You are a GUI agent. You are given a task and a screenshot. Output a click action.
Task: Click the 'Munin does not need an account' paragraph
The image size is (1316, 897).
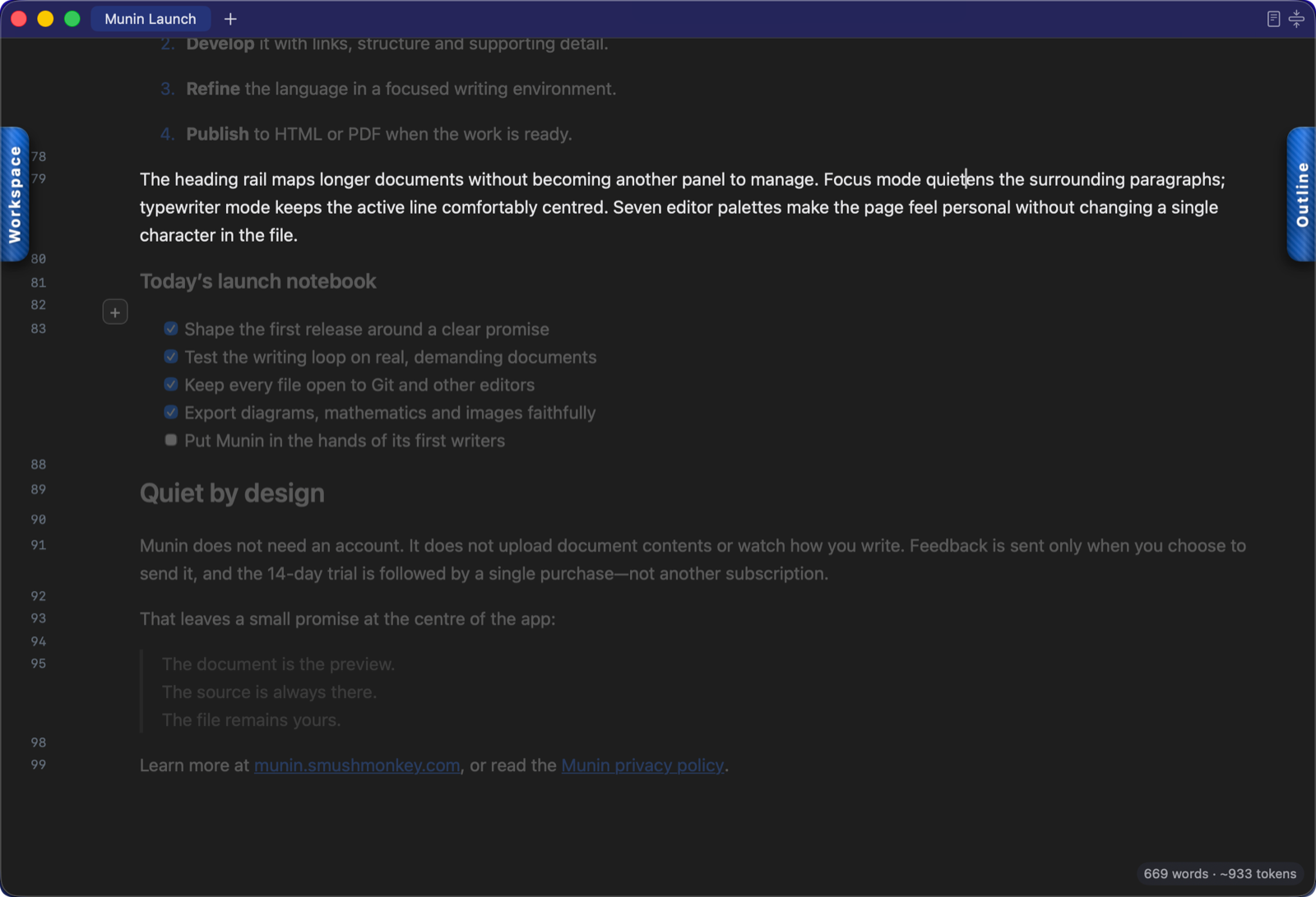click(693, 560)
